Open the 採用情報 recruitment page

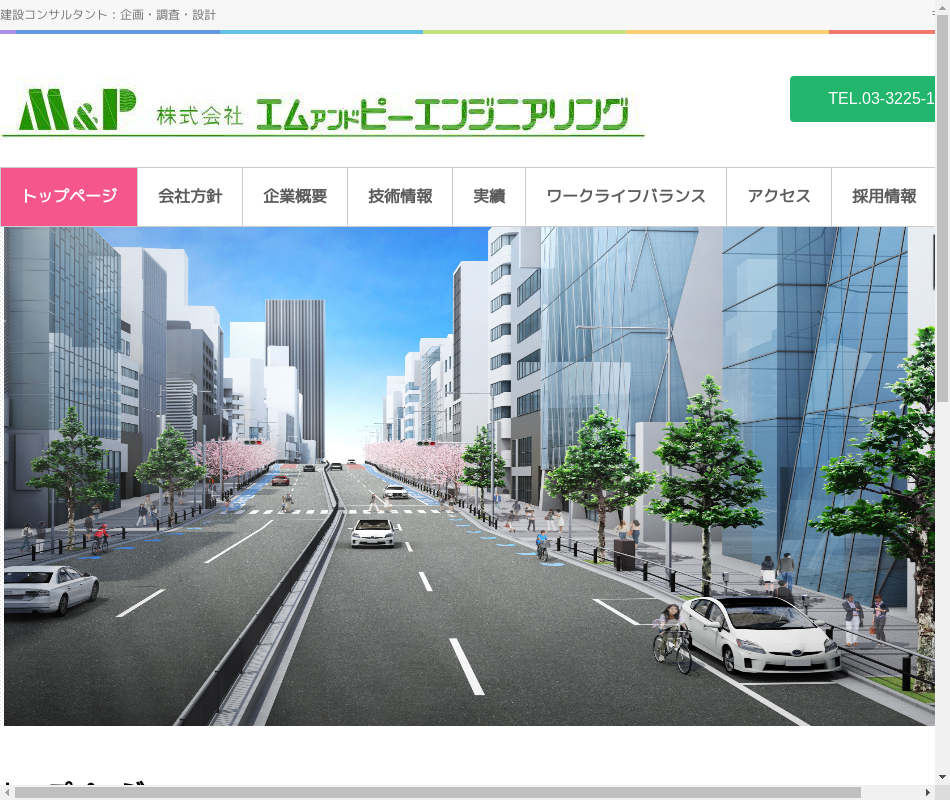tap(884, 197)
